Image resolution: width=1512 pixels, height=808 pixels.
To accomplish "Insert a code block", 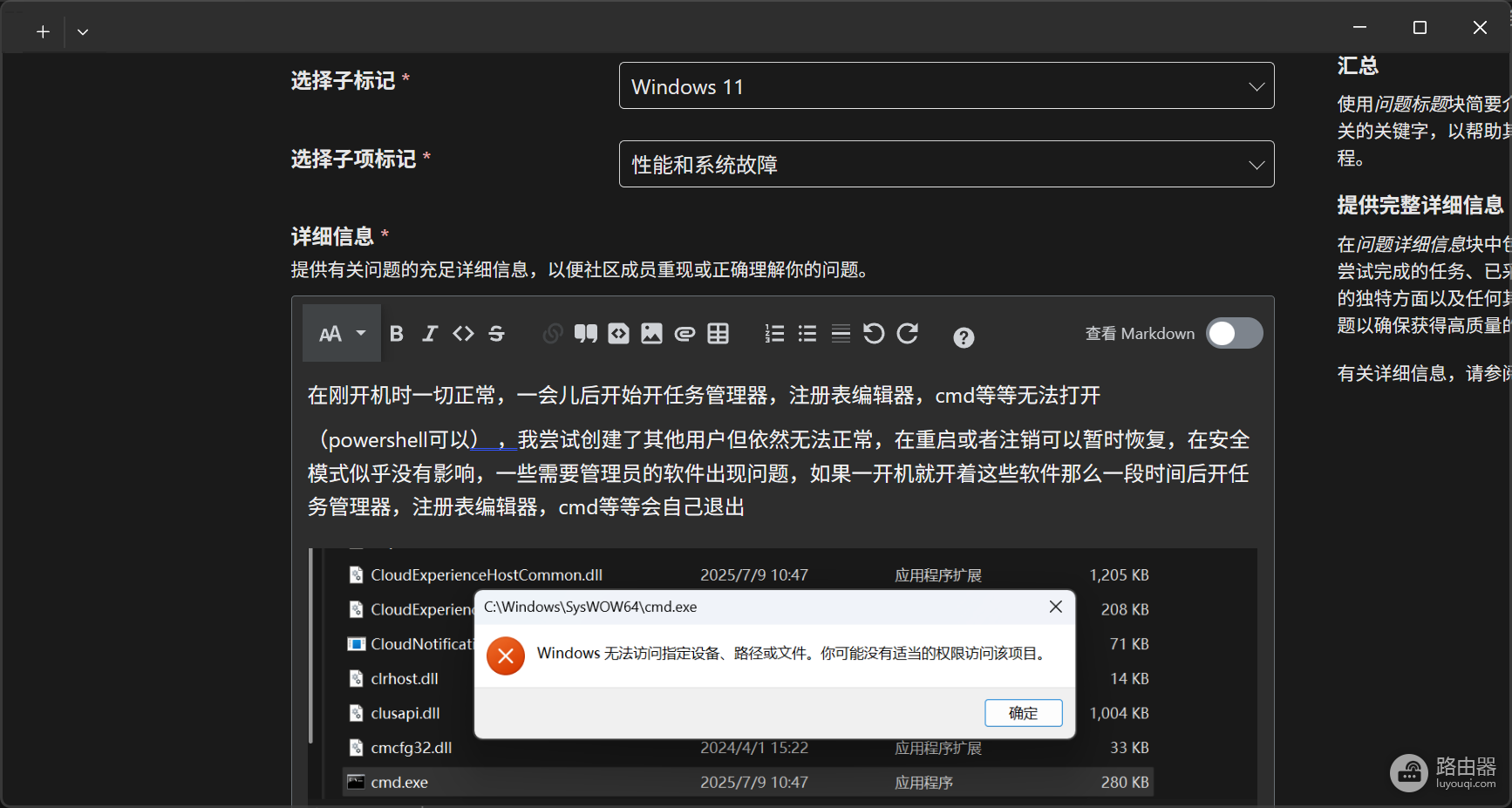I will pos(619,334).
